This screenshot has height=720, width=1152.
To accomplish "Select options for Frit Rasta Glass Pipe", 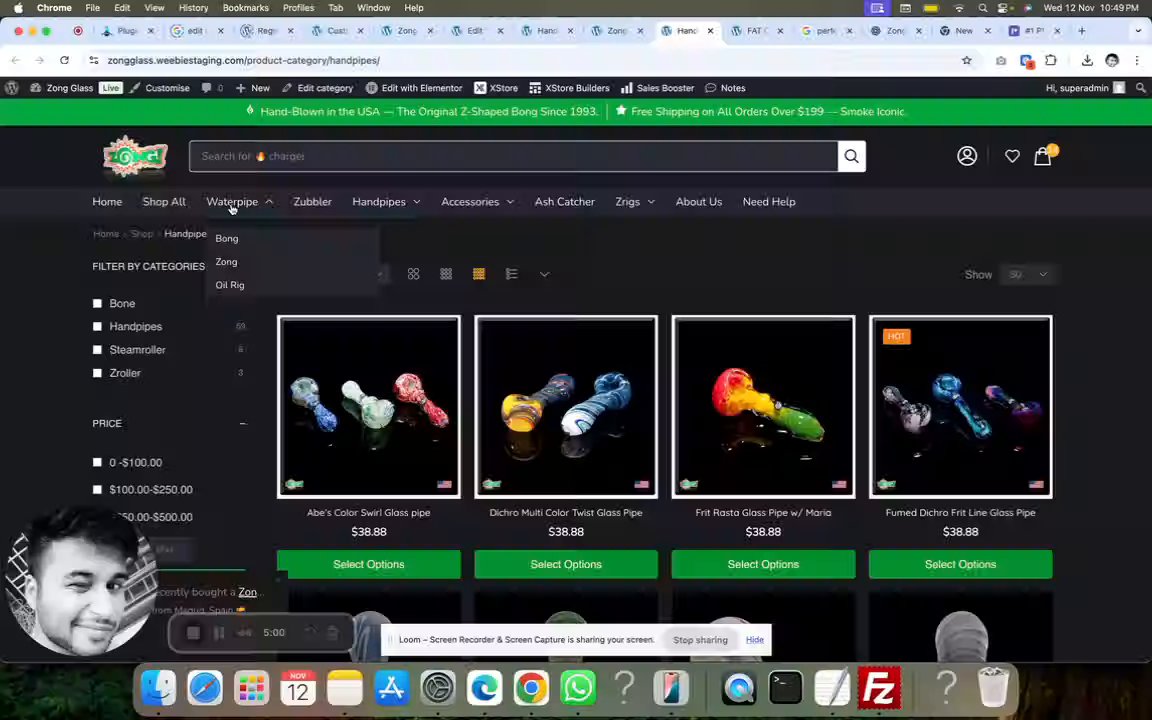I will pos(763,564).
